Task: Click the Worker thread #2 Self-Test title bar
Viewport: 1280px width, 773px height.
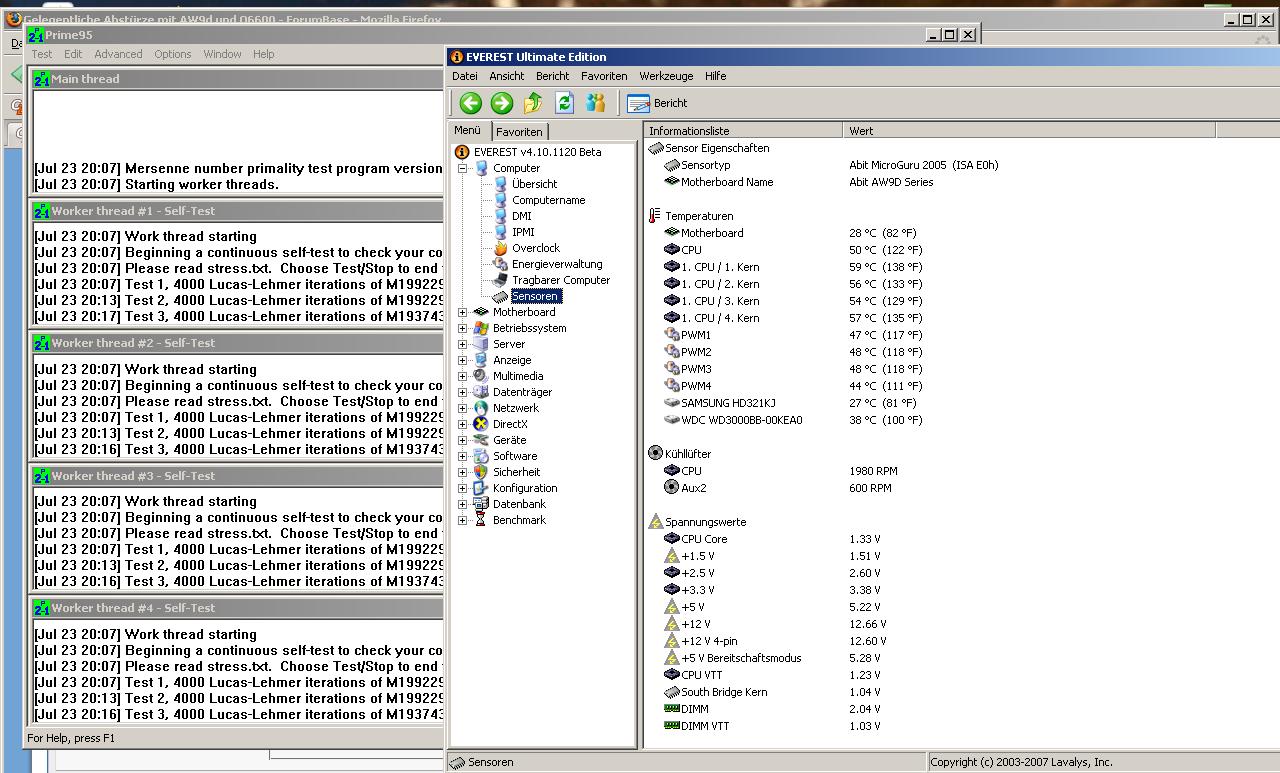Action: pos(237,343)
